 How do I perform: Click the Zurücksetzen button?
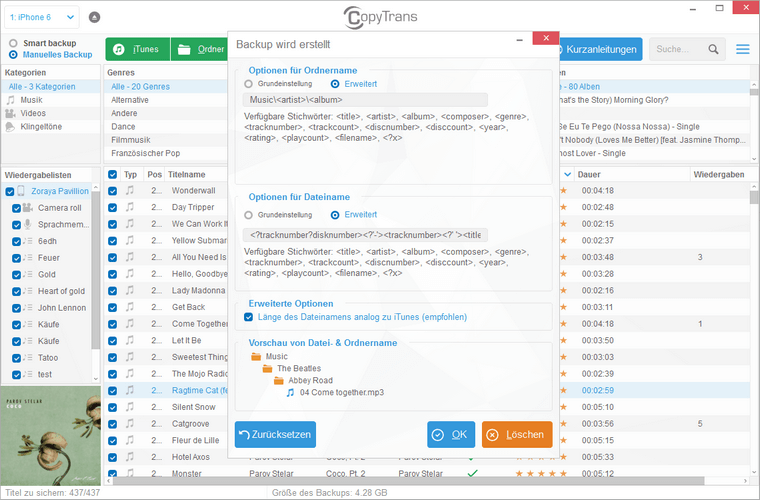point(275,435)
